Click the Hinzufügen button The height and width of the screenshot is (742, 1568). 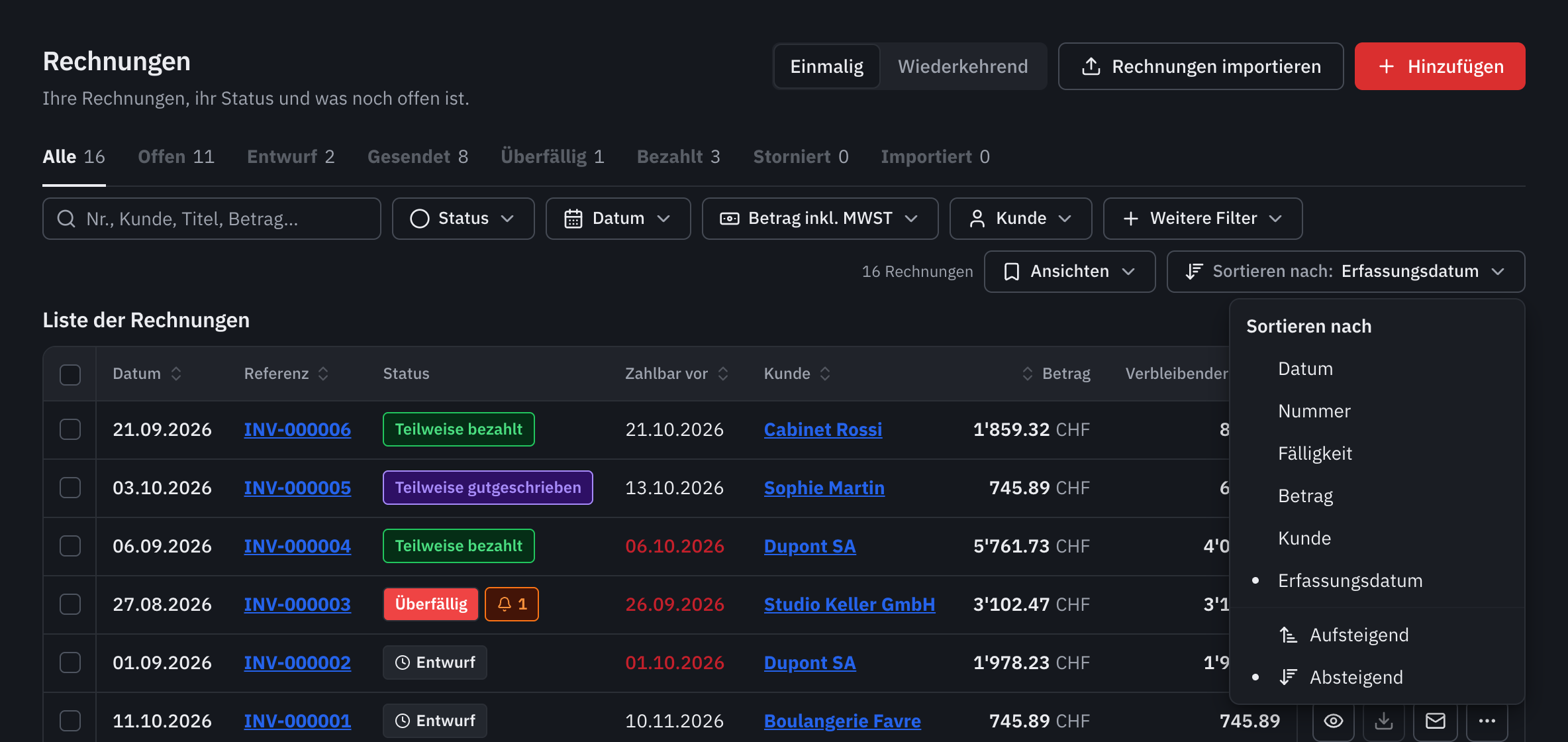tap(1440, 66)
